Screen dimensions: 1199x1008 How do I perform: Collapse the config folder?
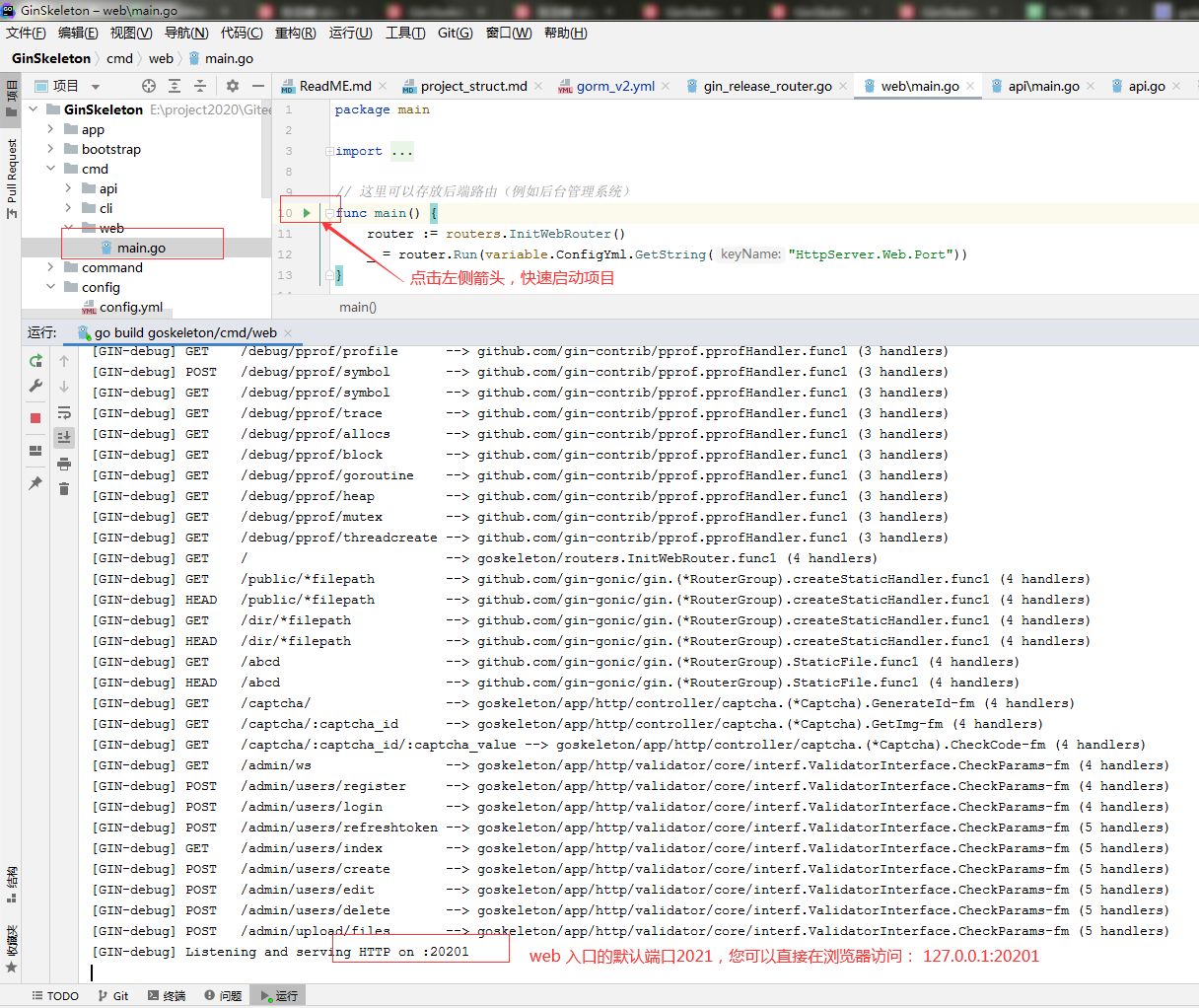pos(50,287)
